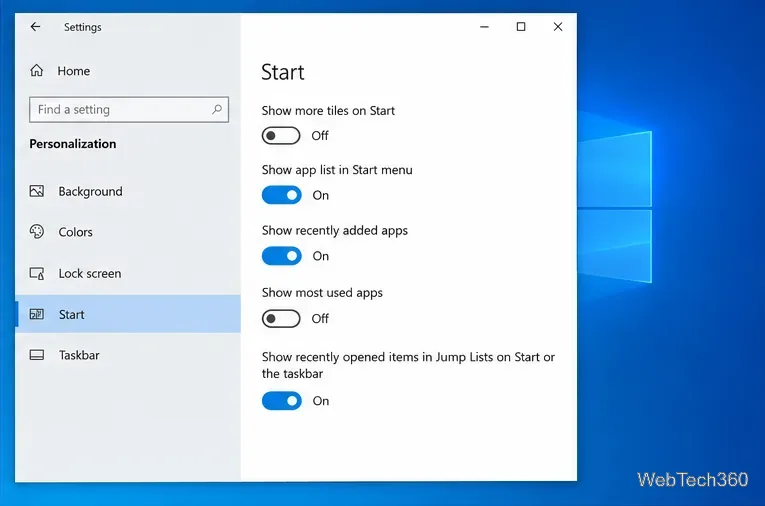The height and width of the screenshot is (506, 765).
Task: Click the Settings window title text
Action: pos(82,27)
